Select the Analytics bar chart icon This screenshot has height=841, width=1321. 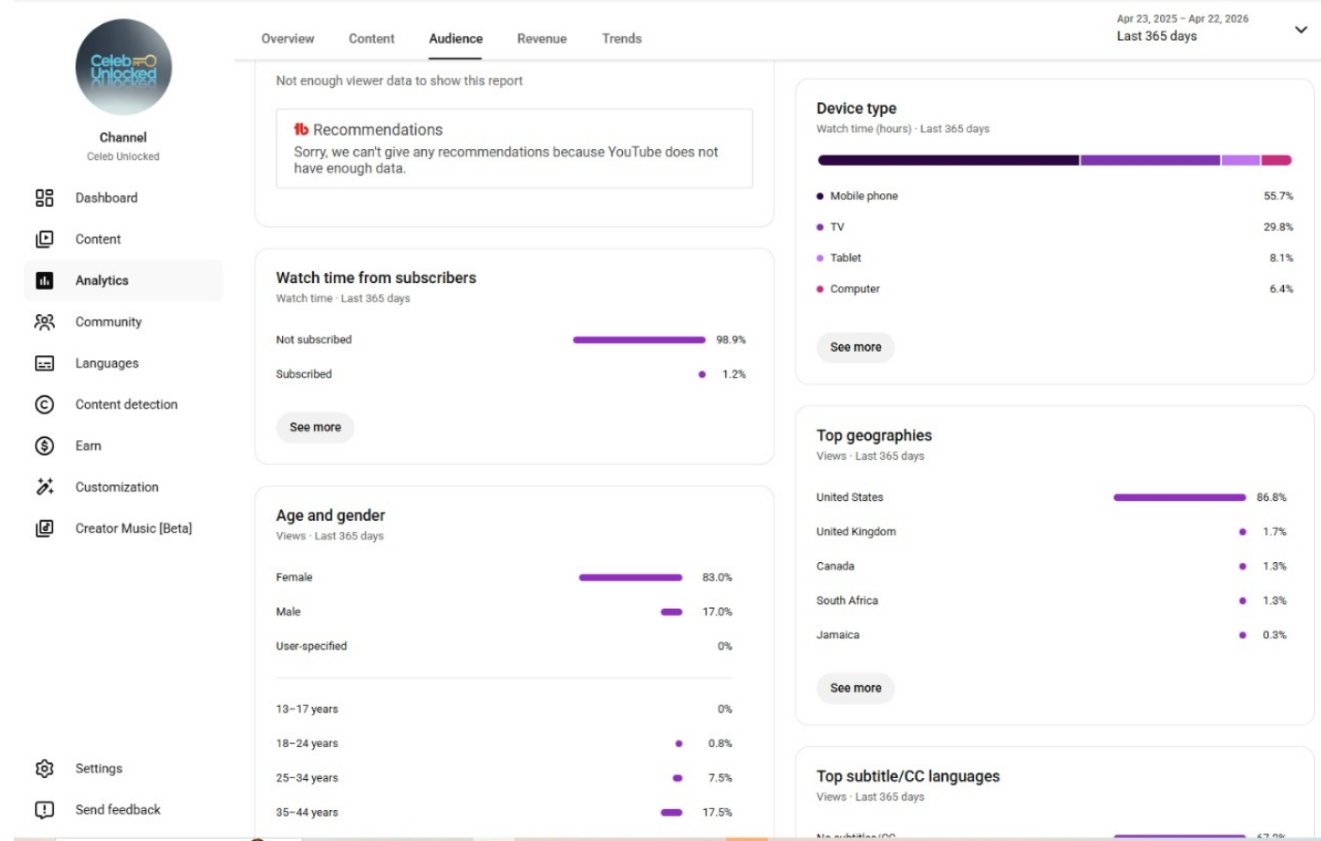coord(44,281)
